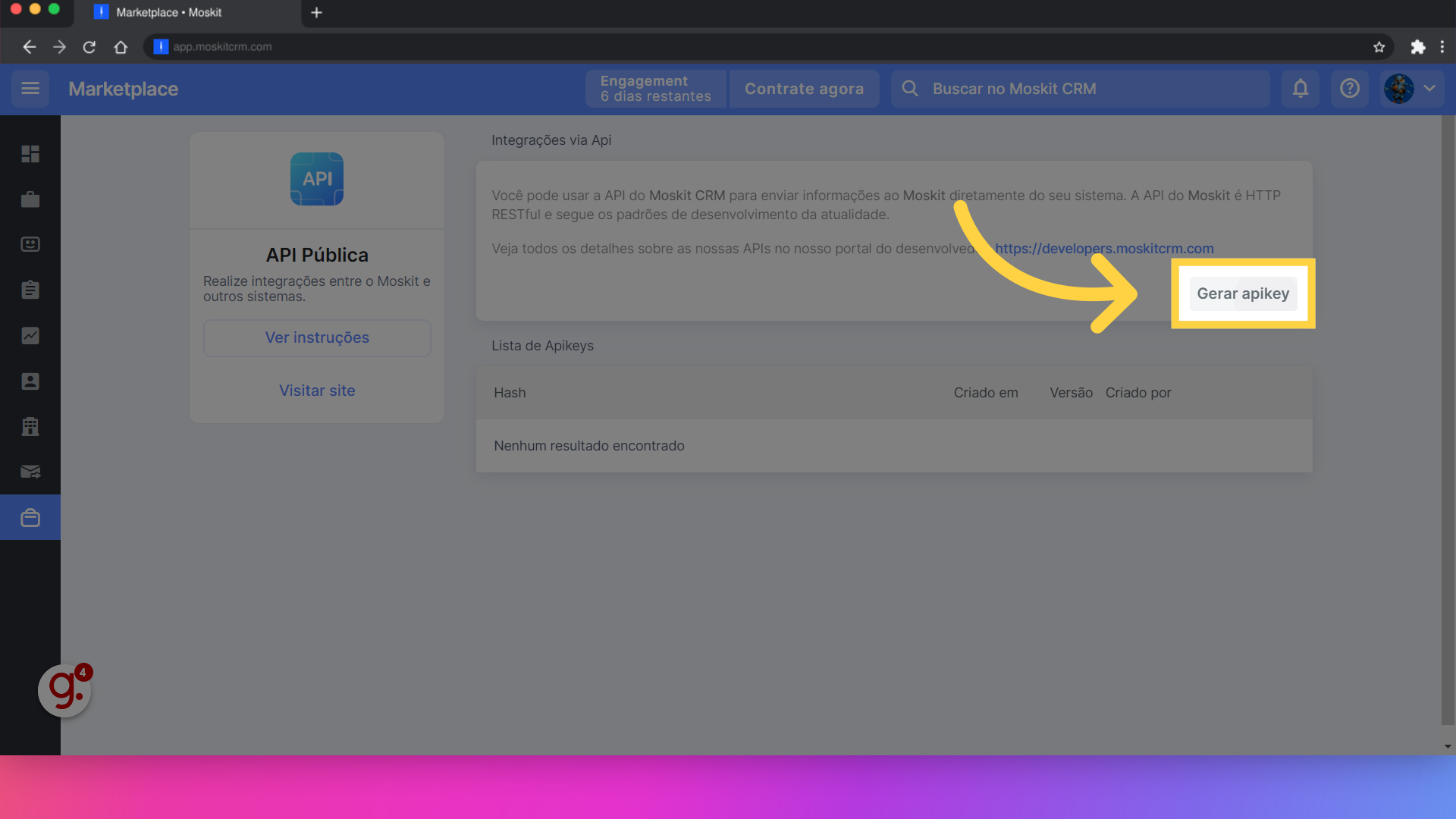Image resolution: width=1456 pixels, height=819 pixels.
Task: Open the browser extensions puzzle icon
Action: coord(1418,47)
